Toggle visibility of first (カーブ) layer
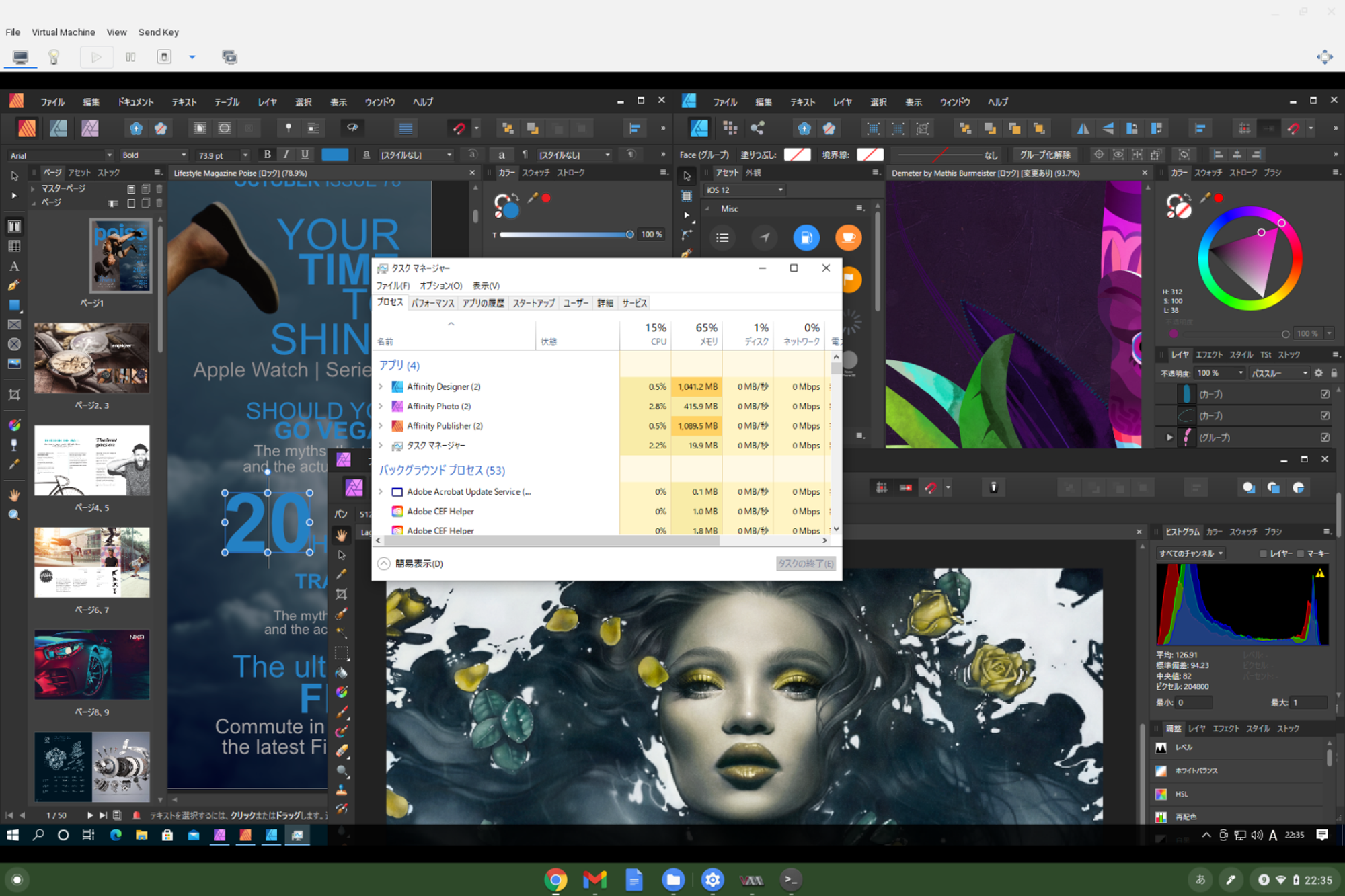 1325,394
